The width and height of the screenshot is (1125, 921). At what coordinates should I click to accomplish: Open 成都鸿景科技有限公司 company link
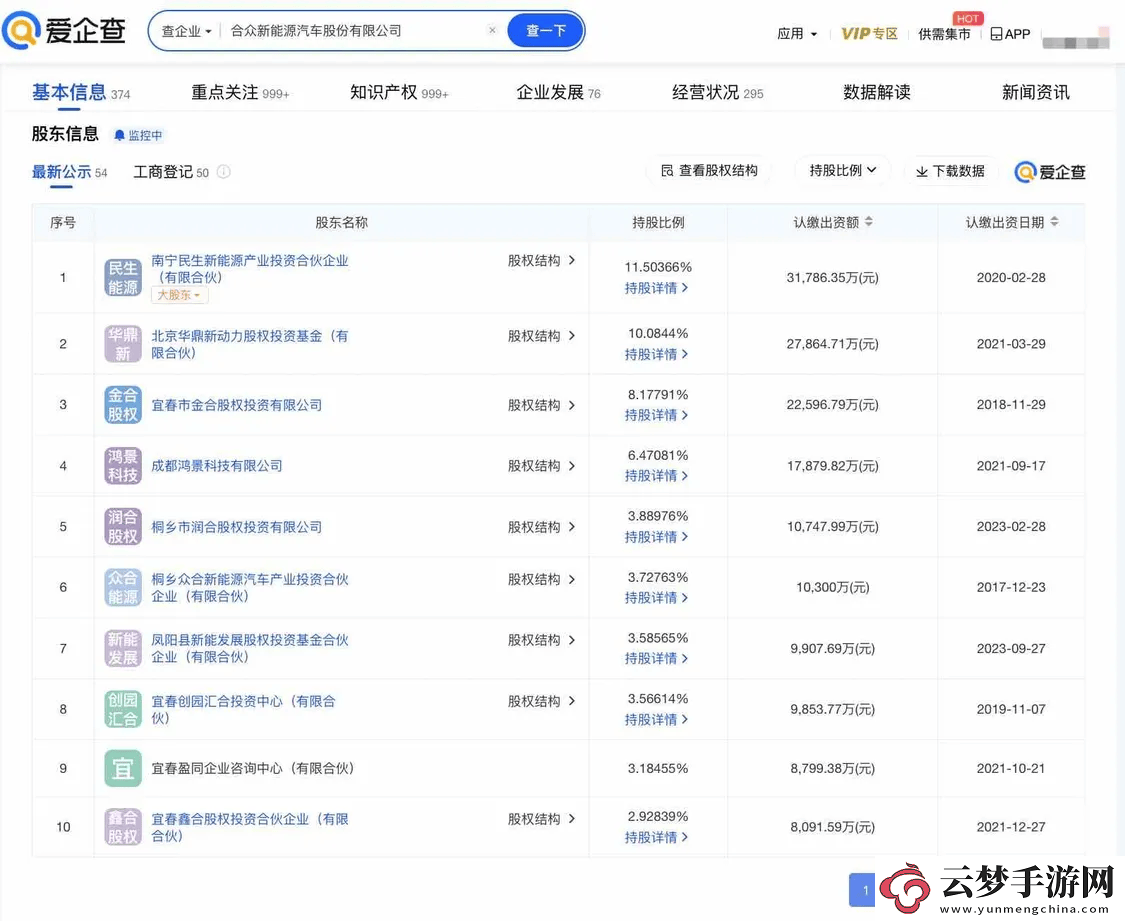tap(217, 466)
